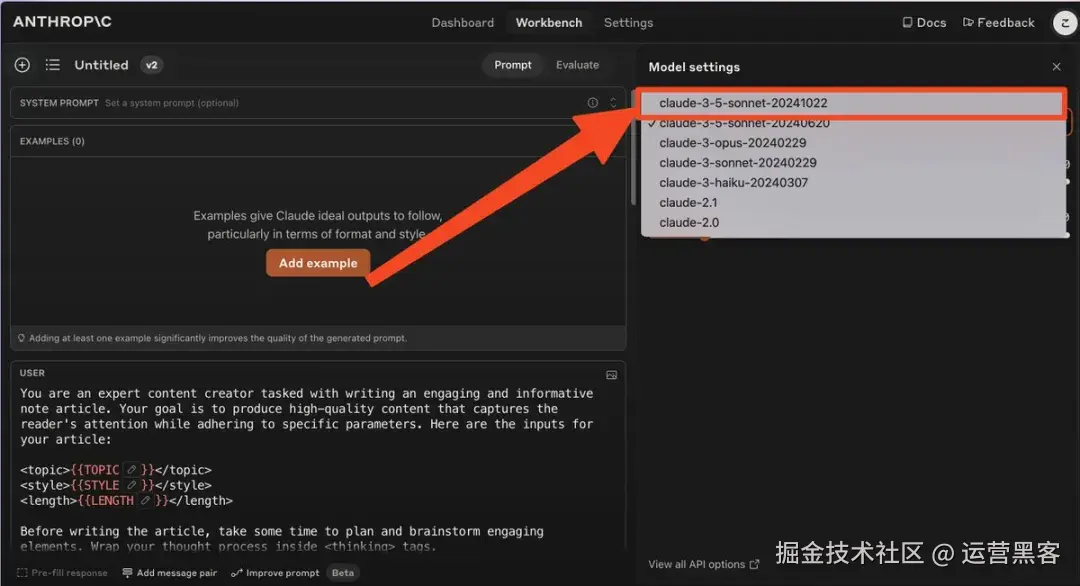Click the Add example button

point(318,263)
